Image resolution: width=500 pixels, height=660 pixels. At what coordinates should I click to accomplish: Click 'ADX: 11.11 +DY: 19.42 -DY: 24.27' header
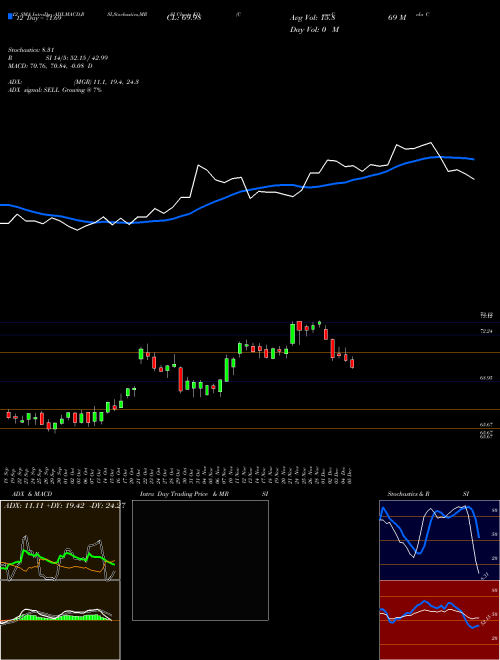tap(65, 506)
